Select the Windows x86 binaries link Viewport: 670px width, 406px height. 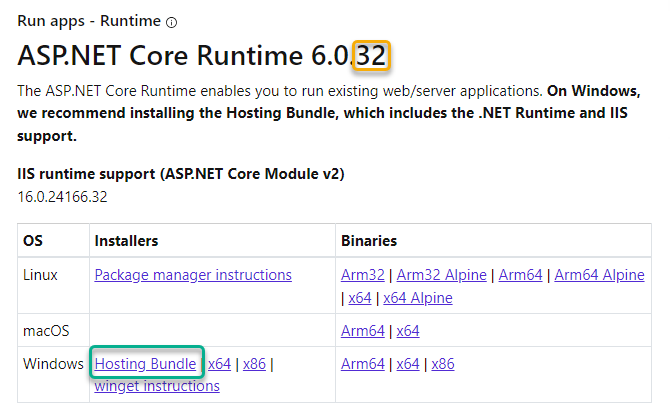coord(443,364)
